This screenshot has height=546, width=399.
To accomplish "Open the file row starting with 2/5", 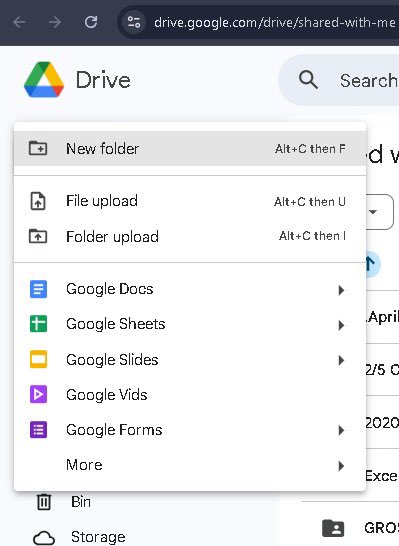I will click(383, 369).
